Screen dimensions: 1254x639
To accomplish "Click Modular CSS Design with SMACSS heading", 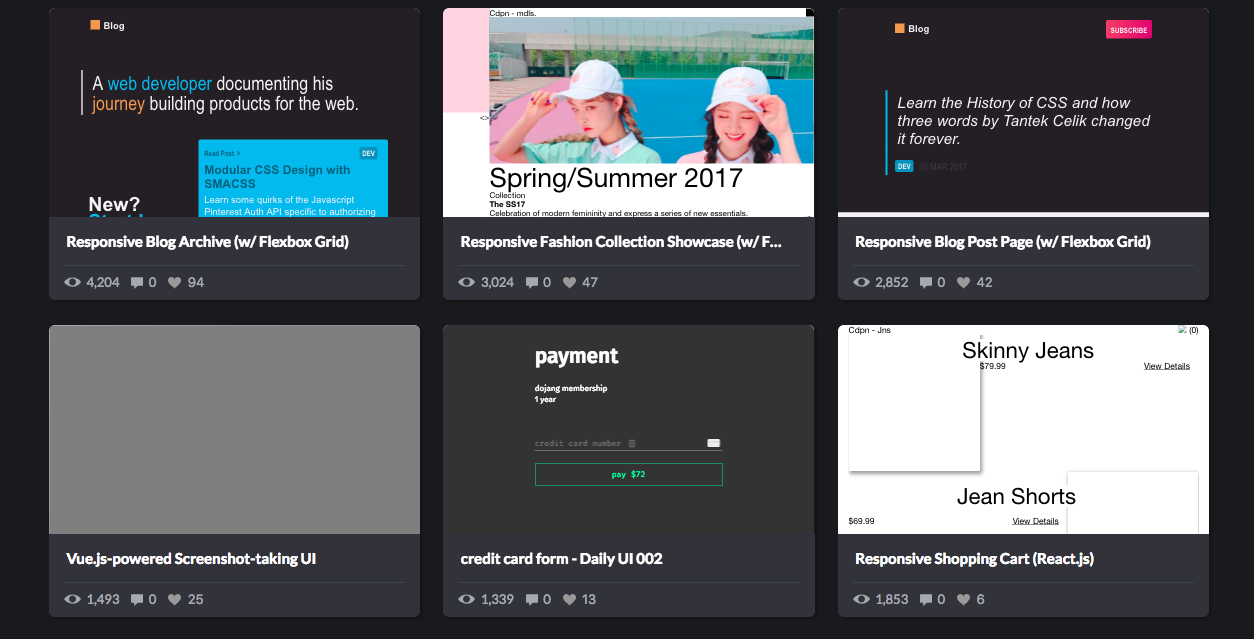I will click(277, 177).
